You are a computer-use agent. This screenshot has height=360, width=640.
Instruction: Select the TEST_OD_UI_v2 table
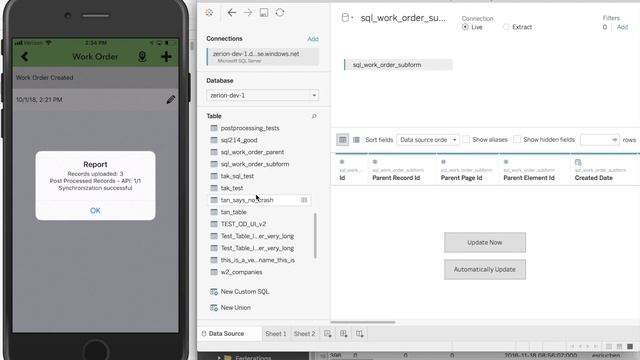pos(243,224)
